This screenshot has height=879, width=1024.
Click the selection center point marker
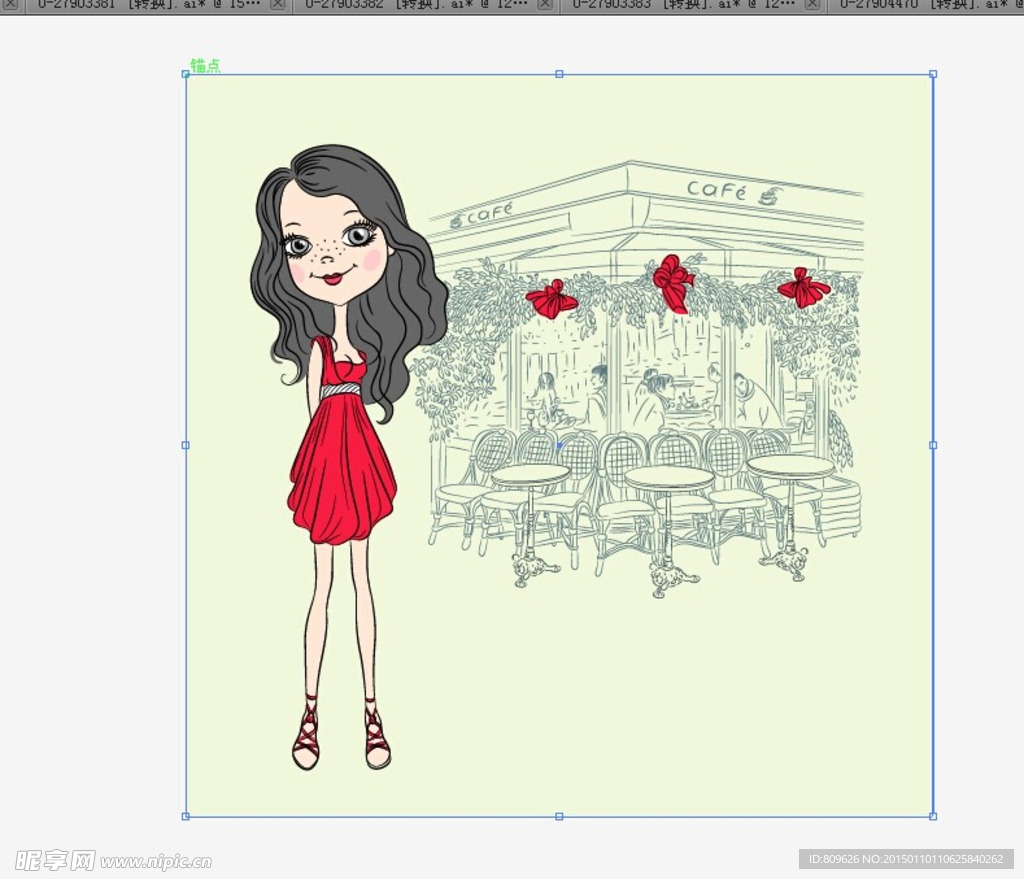tap(559, 445)
